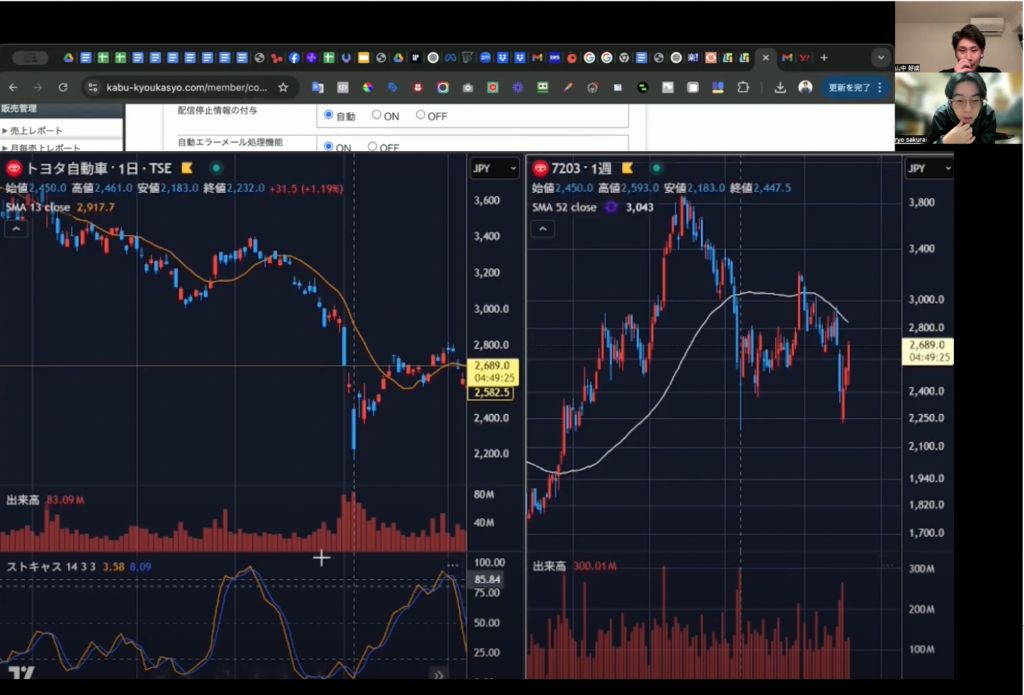1024x695 pixels.
Task: Click 更新を完了 update button
Action: point(849,87)
